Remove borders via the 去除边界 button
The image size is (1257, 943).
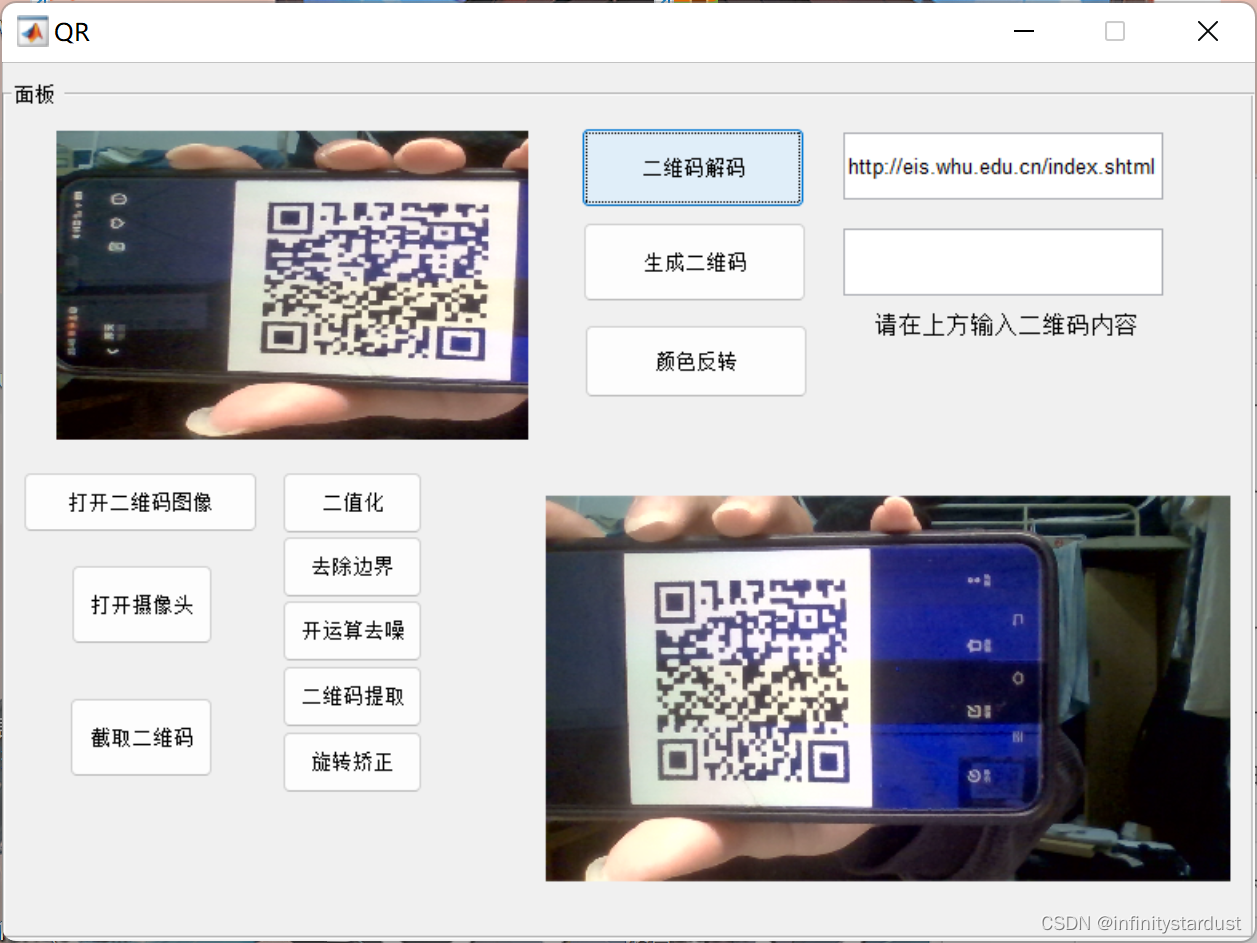[x=352, y=566]
